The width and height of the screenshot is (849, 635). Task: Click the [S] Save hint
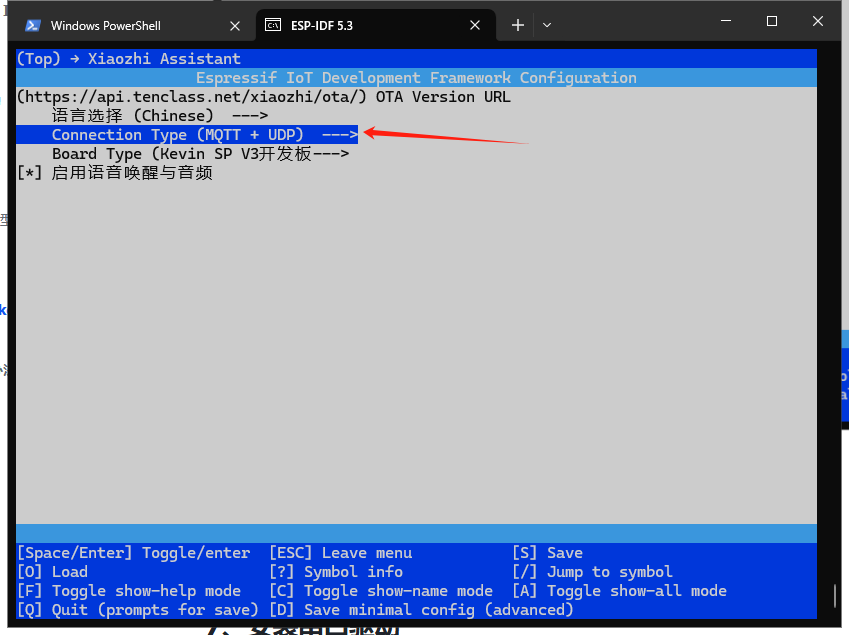pos(547,553)
